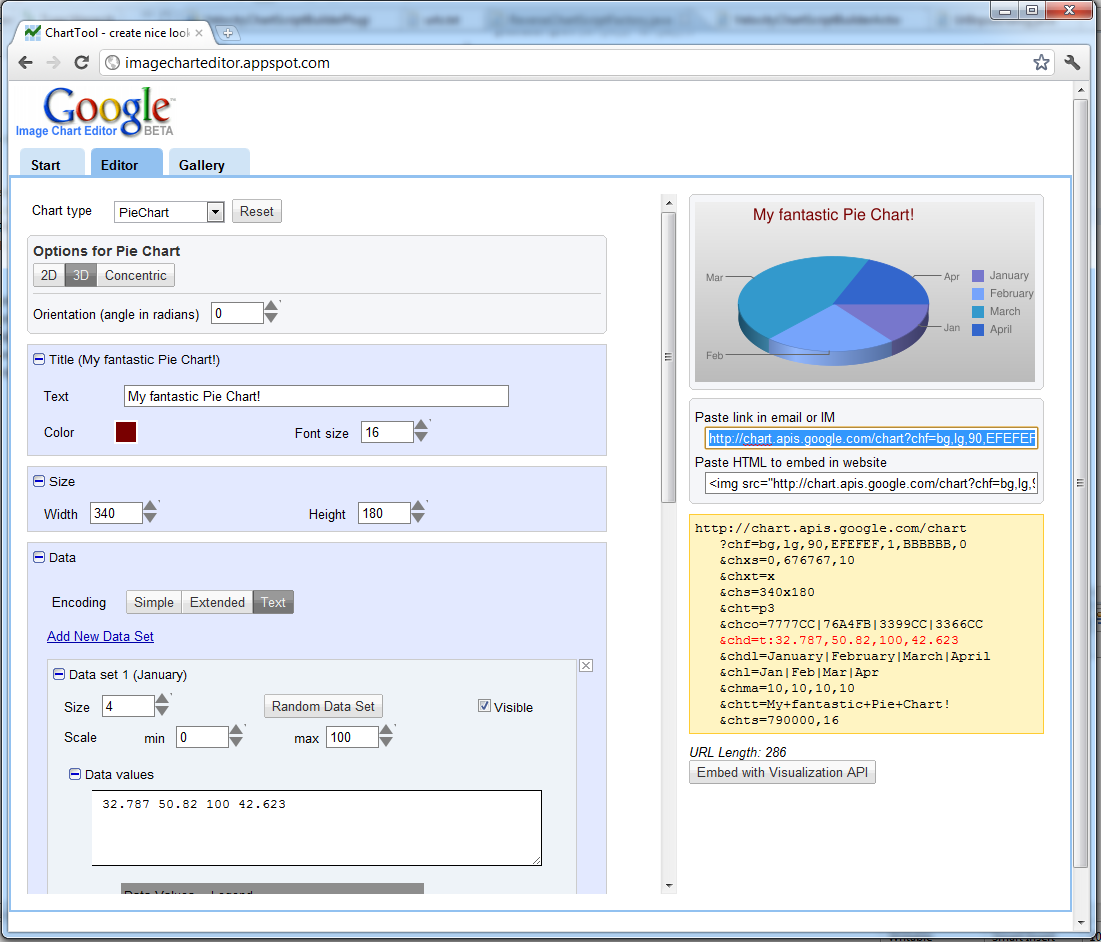Increase Orientation angle with up arrow
The height and width of the screenshot is (942, 1101).
[x=271, y=306]
